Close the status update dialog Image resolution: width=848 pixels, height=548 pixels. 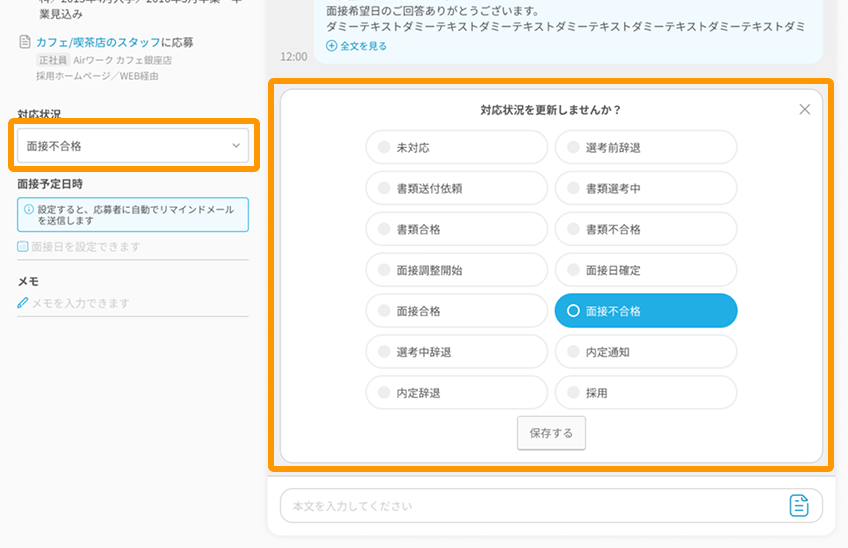(804, 109)
